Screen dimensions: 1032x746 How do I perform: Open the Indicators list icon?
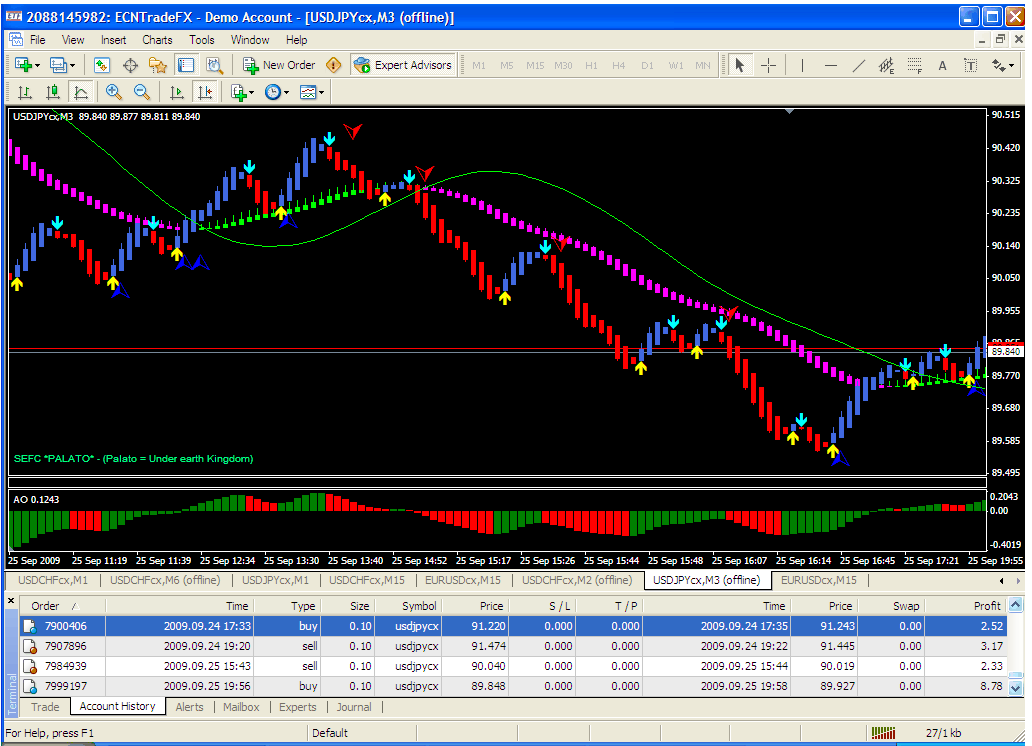238,92
